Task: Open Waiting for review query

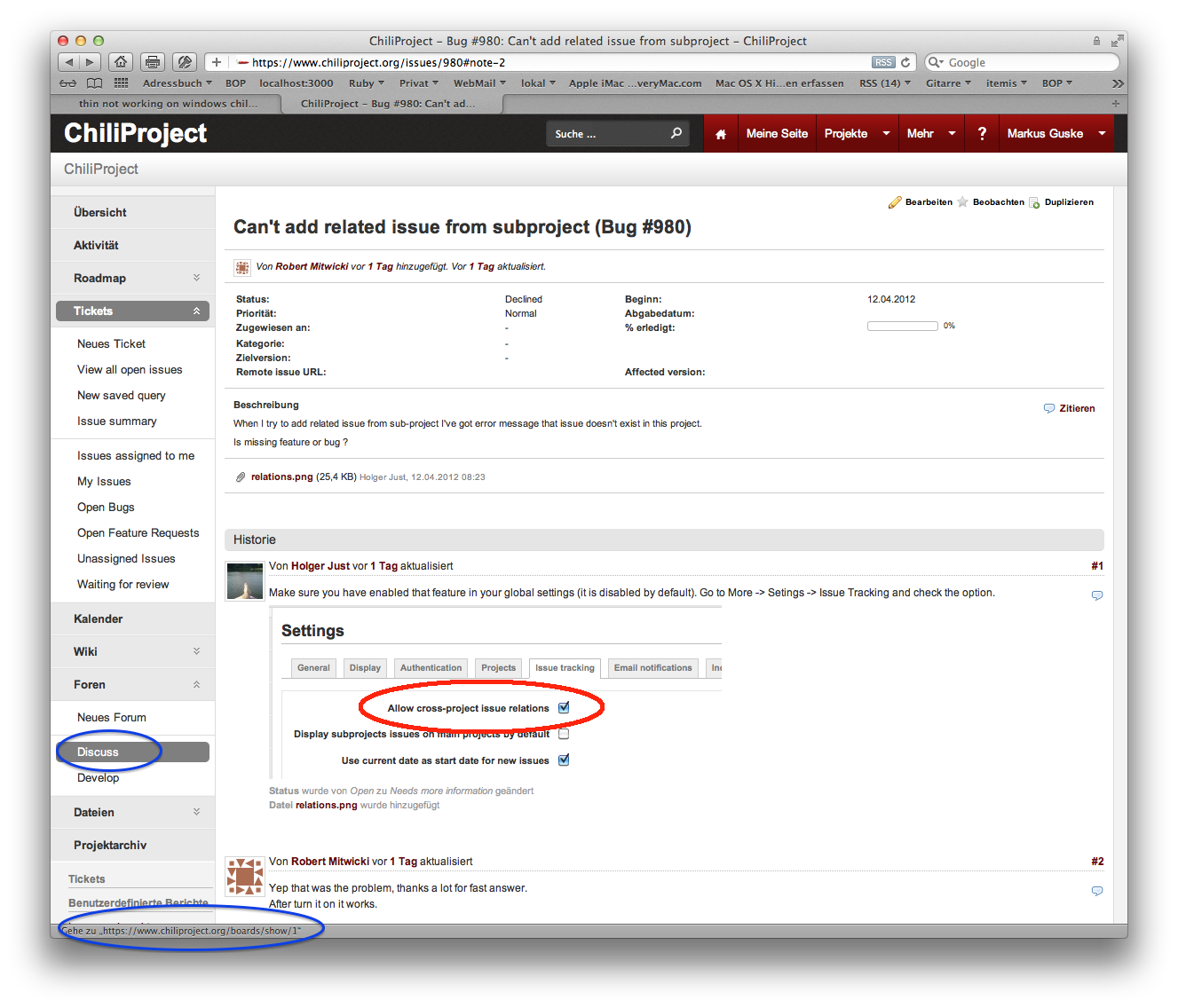Action: pyautogui.click(x=123, y=585)
